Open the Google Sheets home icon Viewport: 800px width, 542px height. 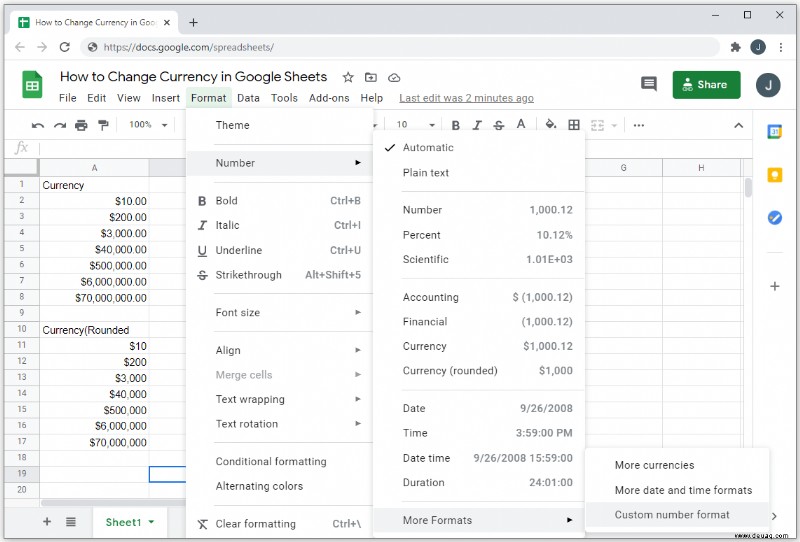pos(32,84)
